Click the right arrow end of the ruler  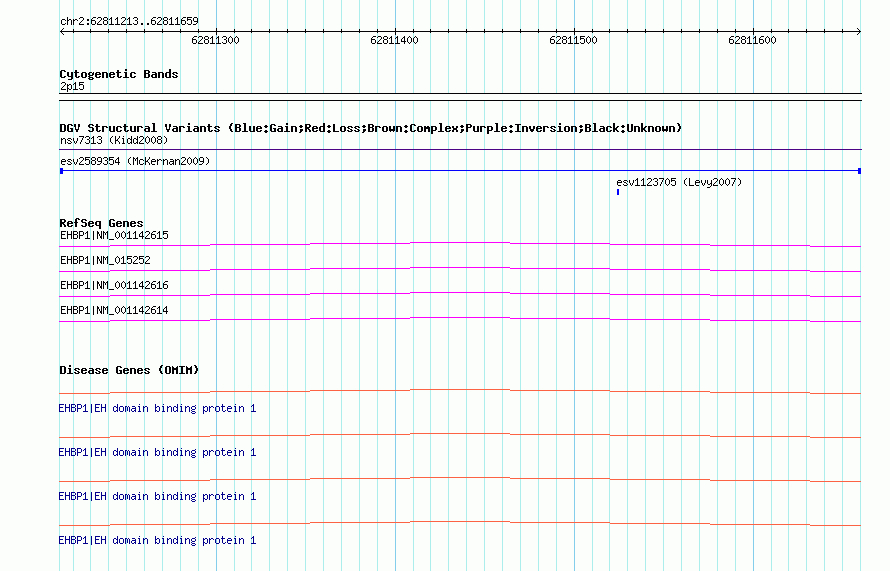point(859,31)
